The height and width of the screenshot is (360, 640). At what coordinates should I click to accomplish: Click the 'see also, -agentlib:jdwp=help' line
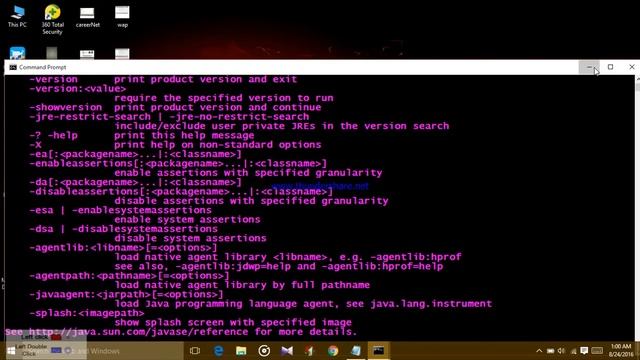coord(279,267)
